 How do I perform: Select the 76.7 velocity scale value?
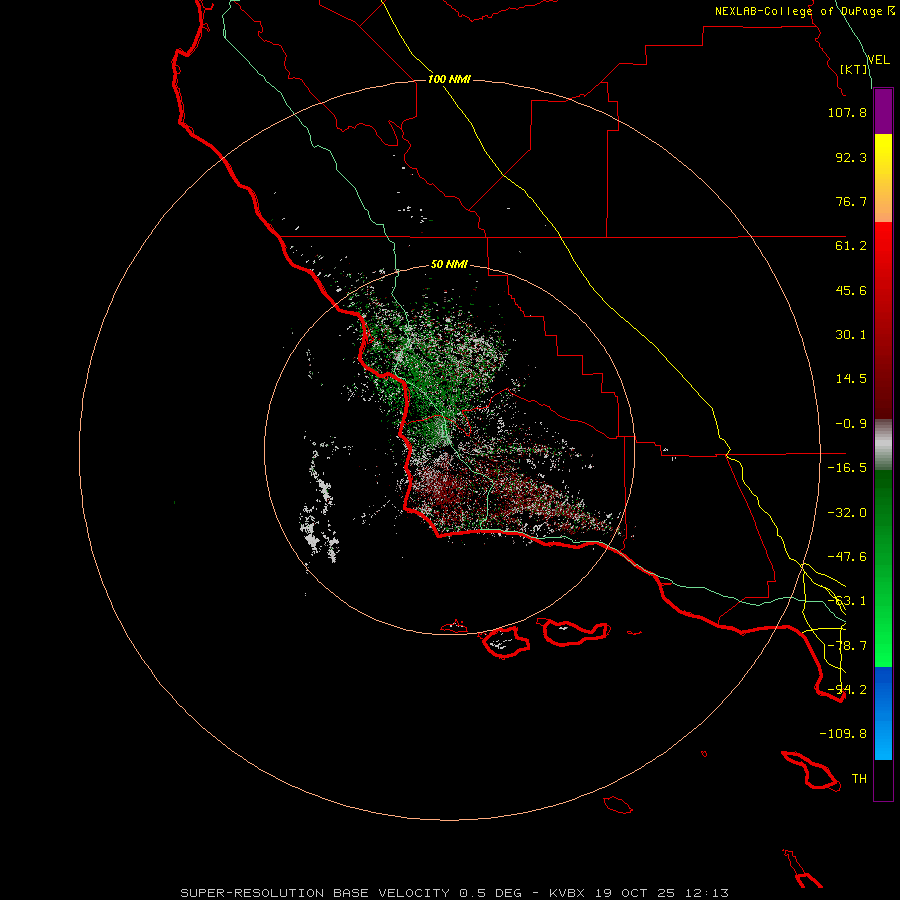click(851, 201)
